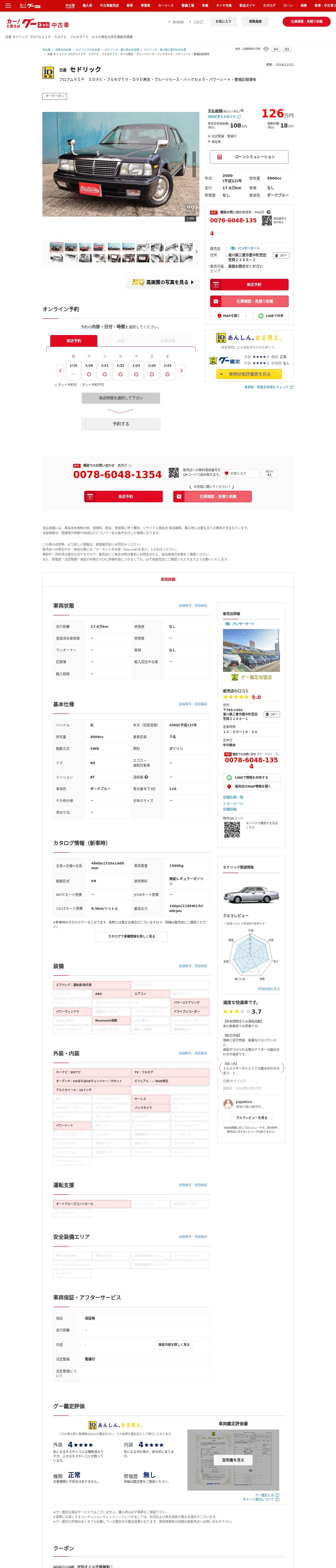
Task: Select the 1/21 reservation date circle
Action: [105, 374]
